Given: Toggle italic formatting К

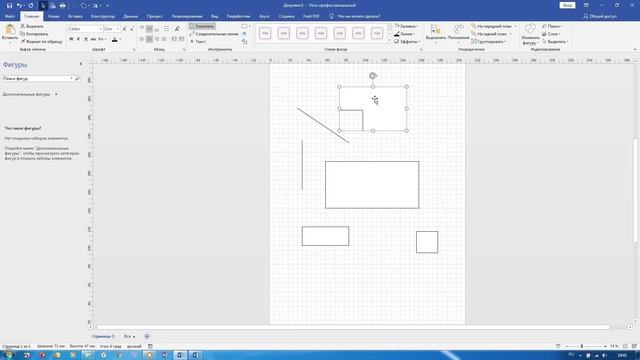Looking at the screenshot, I should pyautogui.click(x=78, y=39).
